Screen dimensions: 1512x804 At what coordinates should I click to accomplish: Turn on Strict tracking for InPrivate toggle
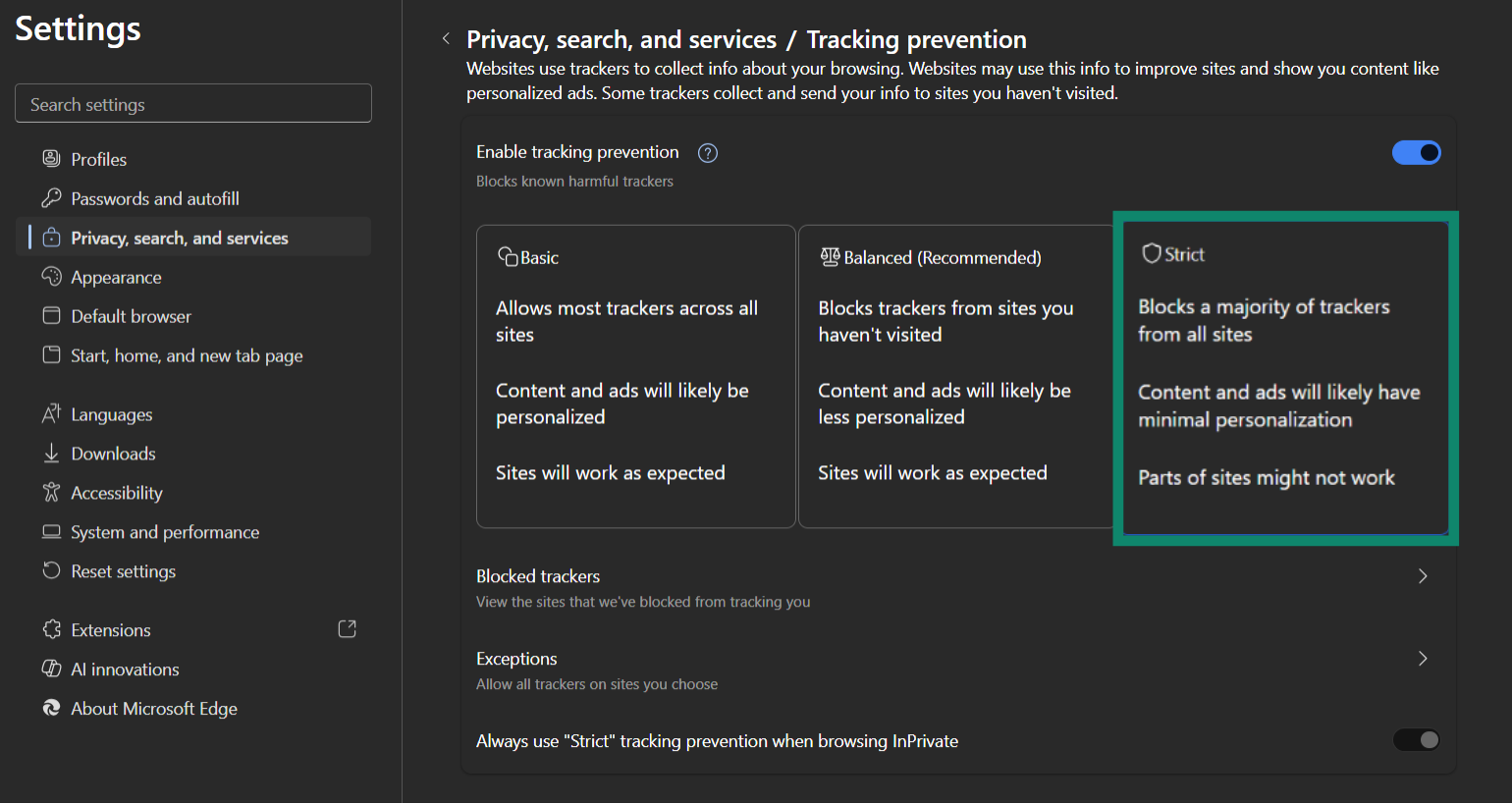tap(1416, 740)
